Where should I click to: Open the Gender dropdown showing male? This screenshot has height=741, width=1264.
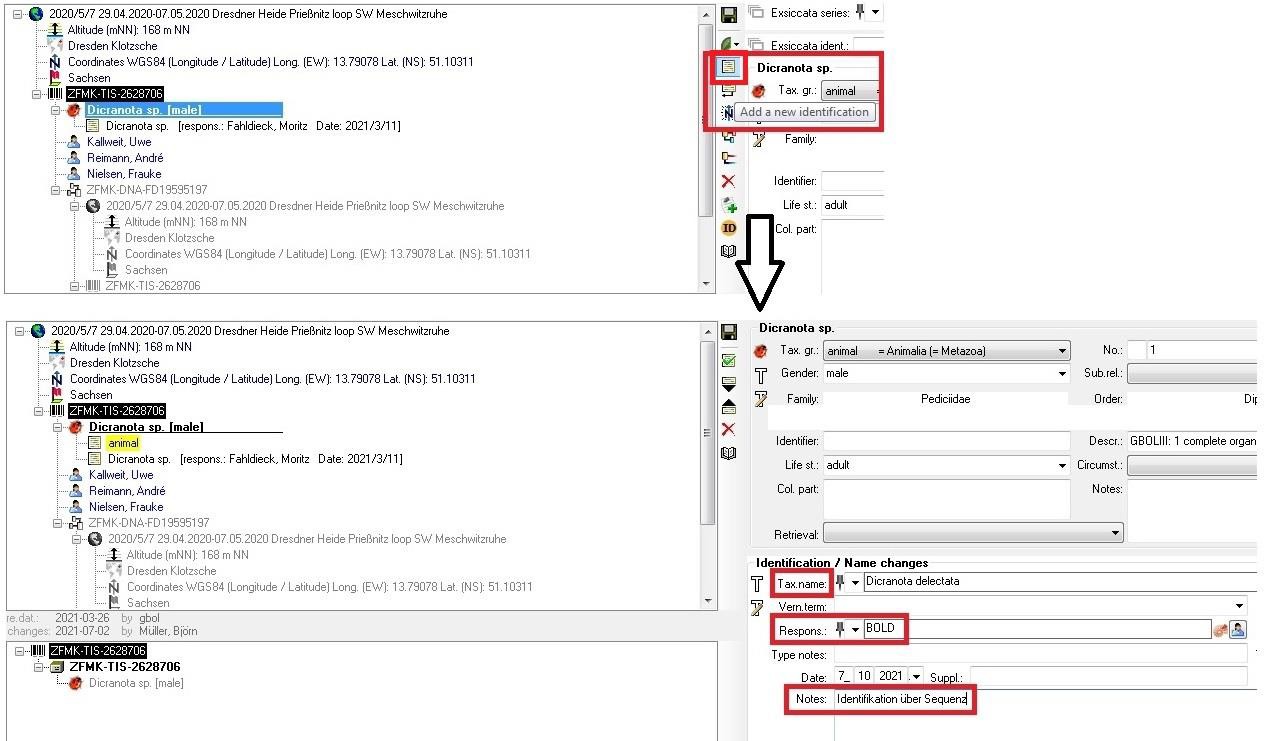point(1061,374)
